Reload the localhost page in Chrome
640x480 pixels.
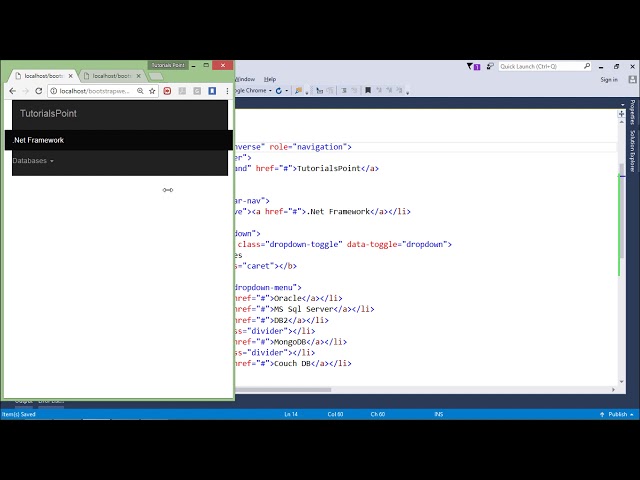(39, 91)
